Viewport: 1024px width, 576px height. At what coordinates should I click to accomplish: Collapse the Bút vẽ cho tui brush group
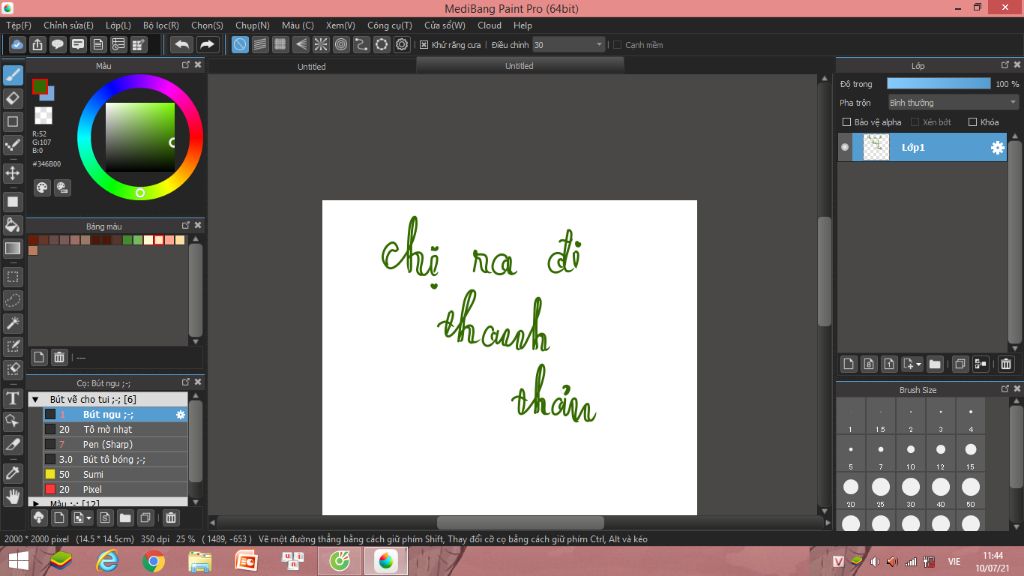click(36, 399)
